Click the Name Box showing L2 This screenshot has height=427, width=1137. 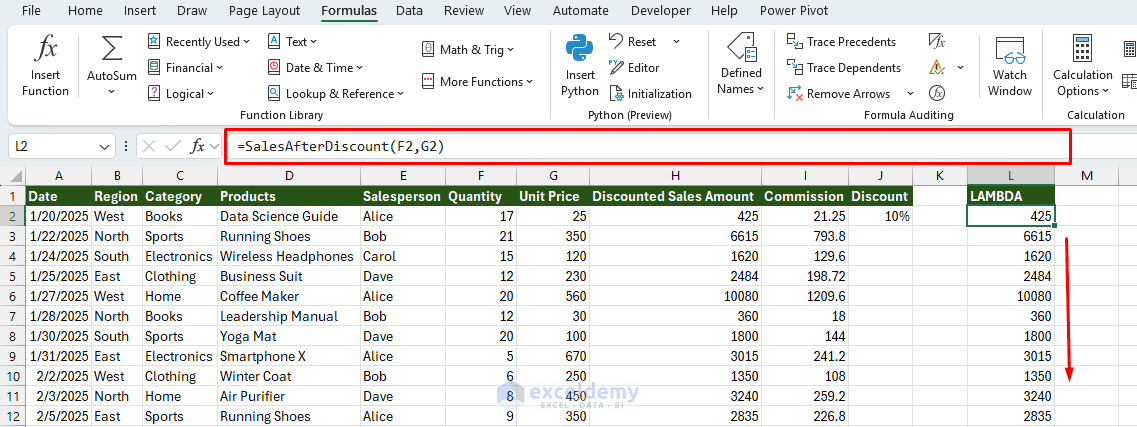coord(54,146)
